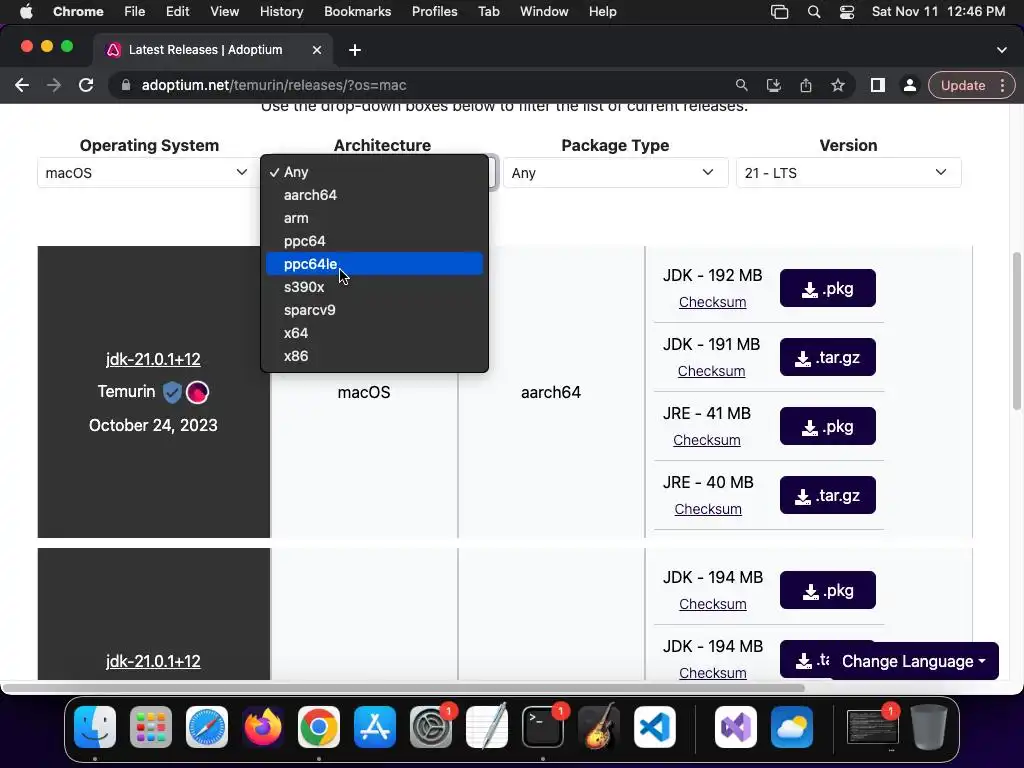Open the Chrome menu bar item
Image resolution: width=1024 pixels, height=768 pixels.
[78, 12]
